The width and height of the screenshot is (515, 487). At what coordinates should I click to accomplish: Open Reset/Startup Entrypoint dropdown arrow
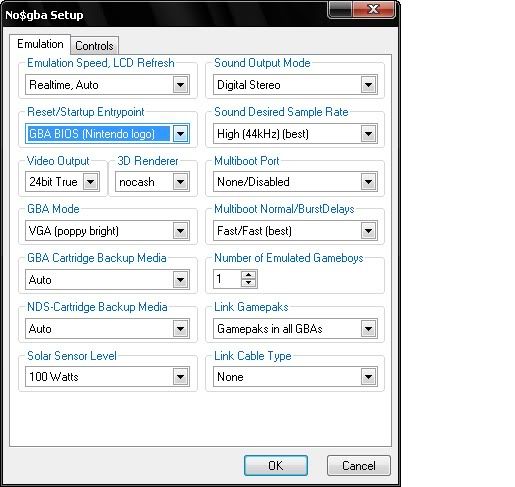[x=180, y=134]
